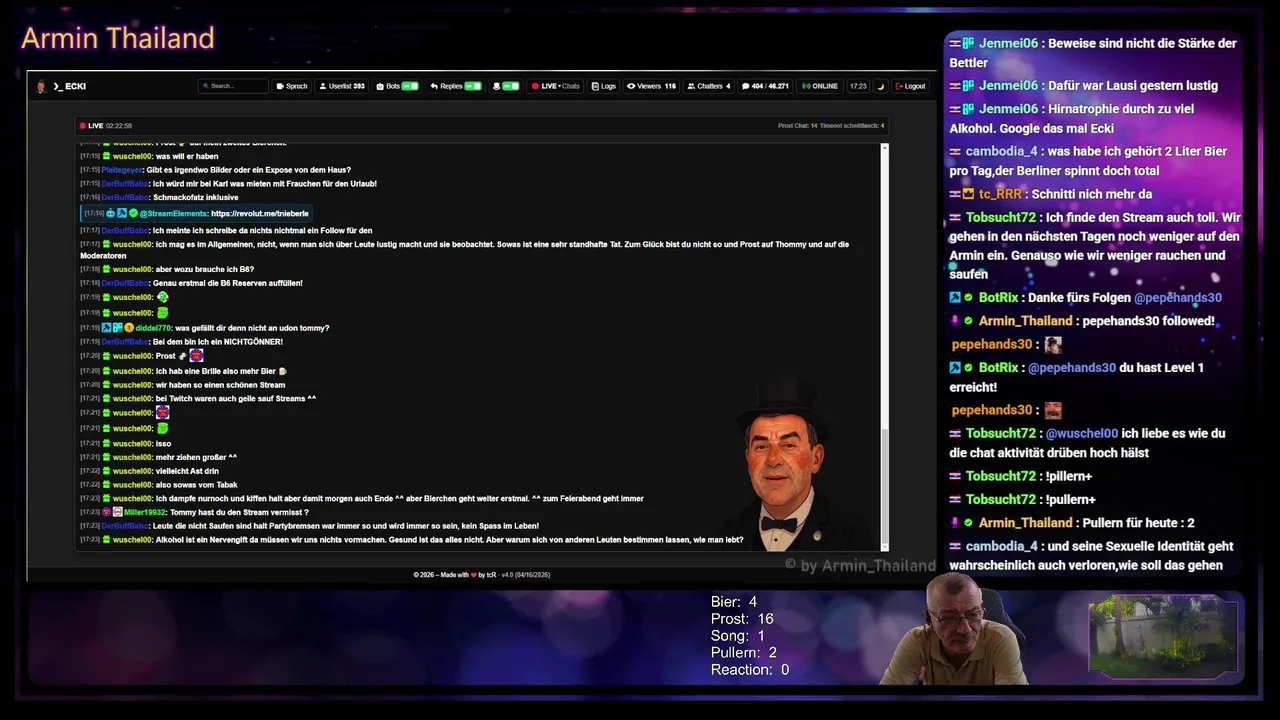Screen dimensions: 1280x720
Task: Focus the Search input field
Action: click(233, 86)
